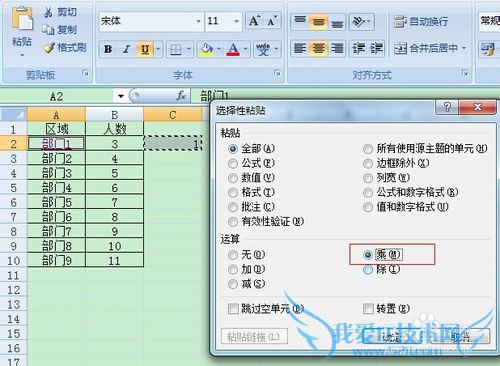Image resolution: width=500 pixels, height=366 pixels.
Task: Select column A header
Action: point(56,115)
